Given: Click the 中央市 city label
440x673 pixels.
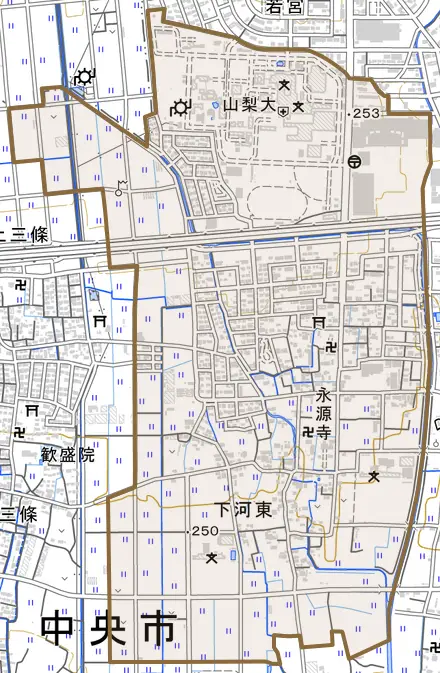Looking at the screenshot, I should (109, 629).
